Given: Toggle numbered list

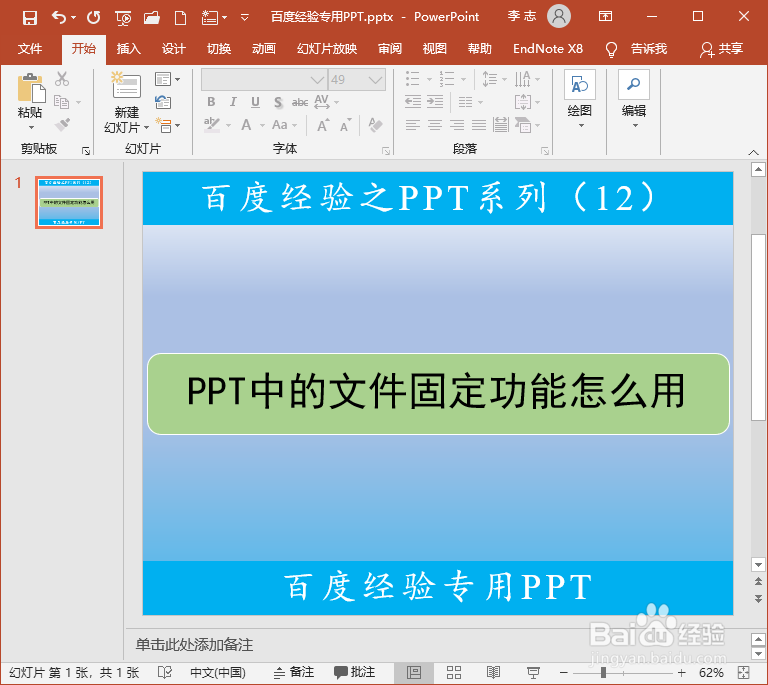Looking at the screenshot, I should pos(447,79).
